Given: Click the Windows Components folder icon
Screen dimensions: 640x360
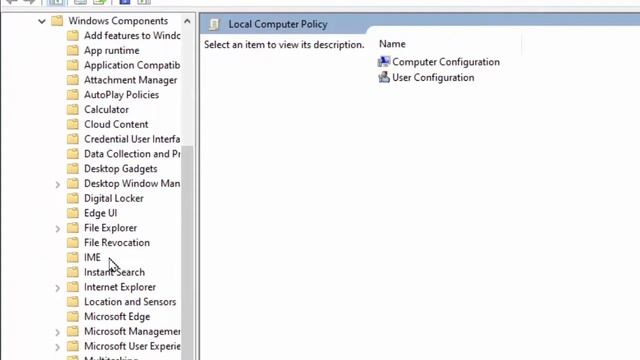Looking at the screenshot, I should click(x=57, y=20).
